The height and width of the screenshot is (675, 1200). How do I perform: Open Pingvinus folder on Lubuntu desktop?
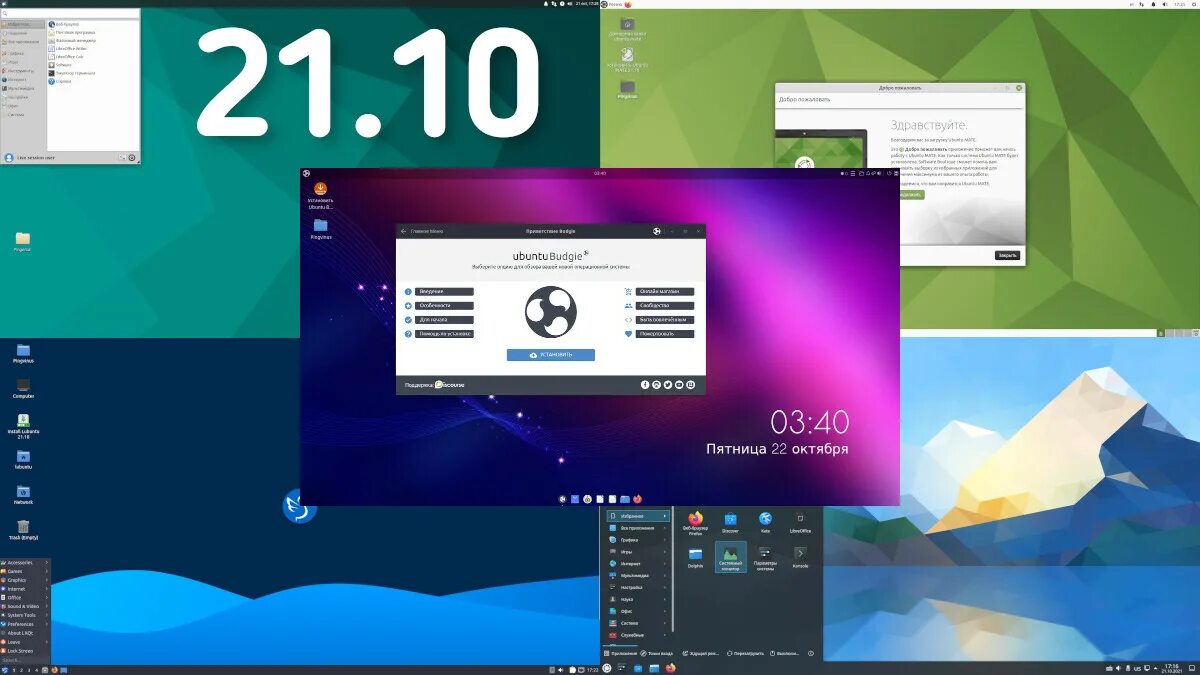[23, 353]
